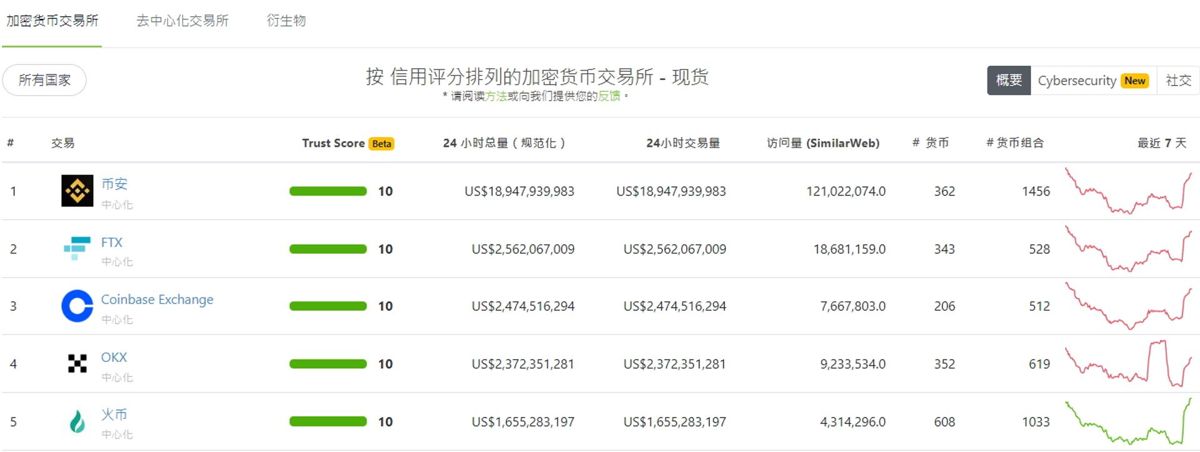This screenshot has height=452, width=1200.
Task: Click the visit count 9,233,534.0
Action: point(853,364)
